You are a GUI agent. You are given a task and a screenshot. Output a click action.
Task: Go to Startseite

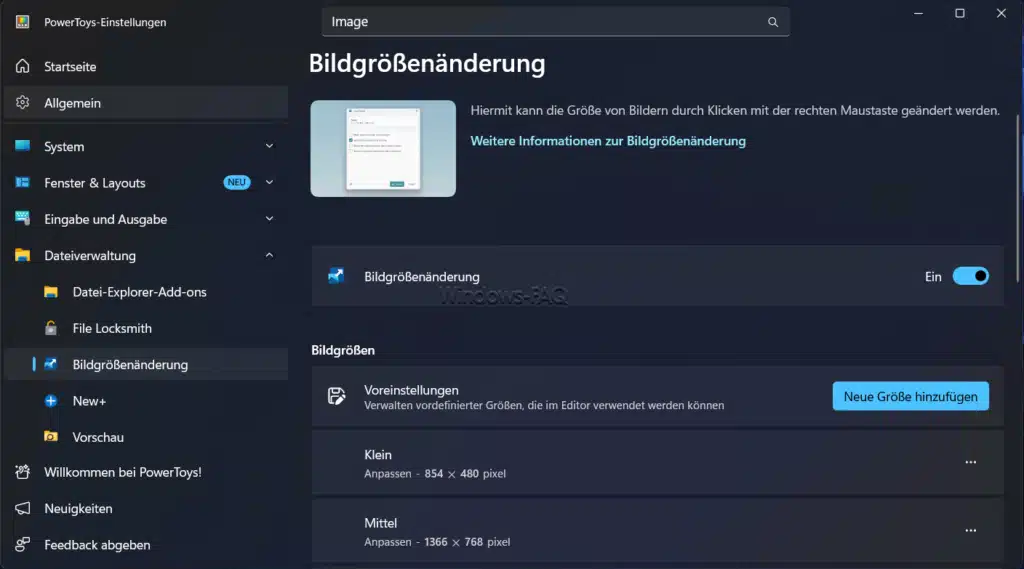tap(146, 67)
